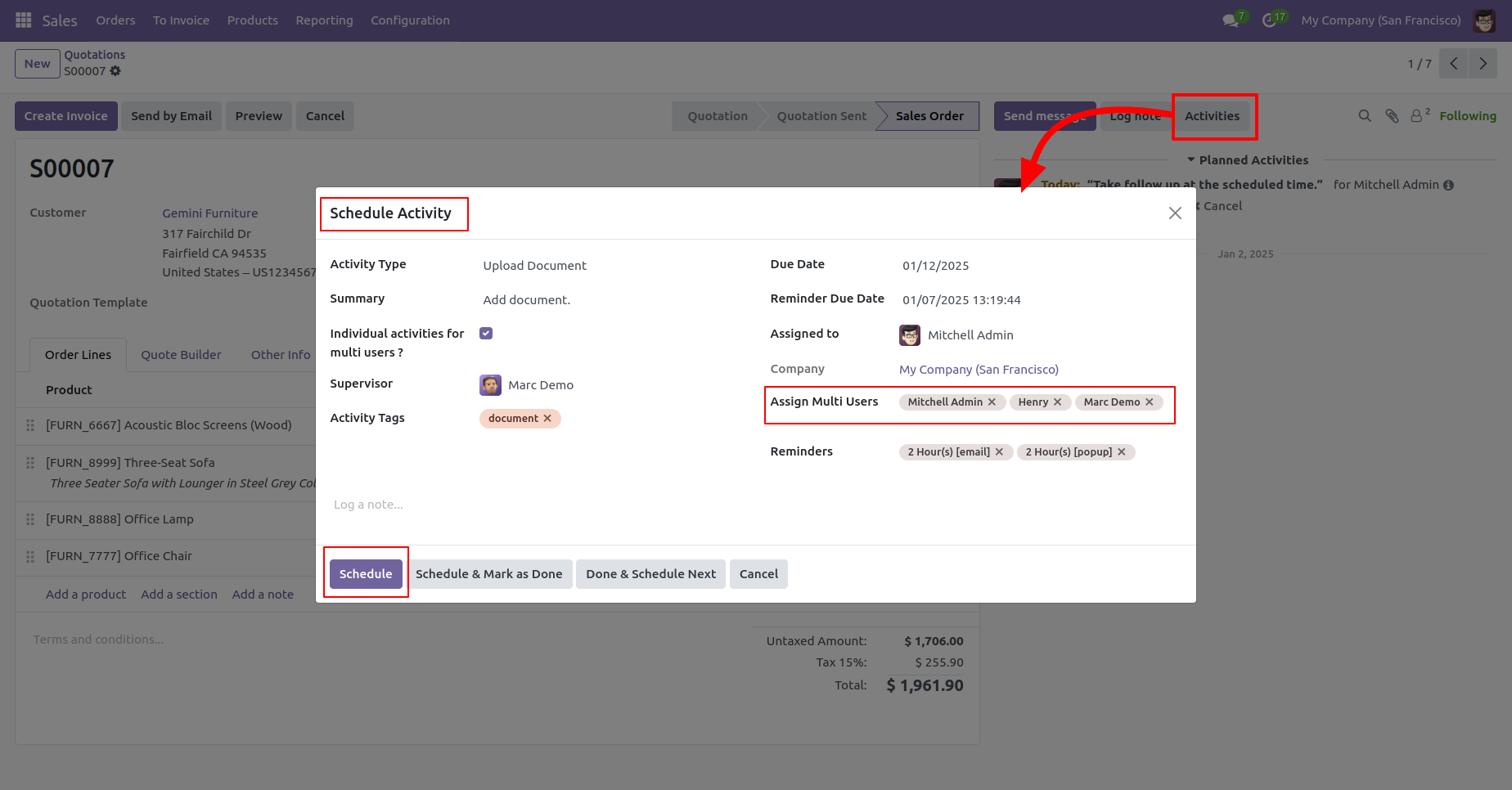Click the Schedule button
Screen dimensions: 1512x790
tap(366, 574)
